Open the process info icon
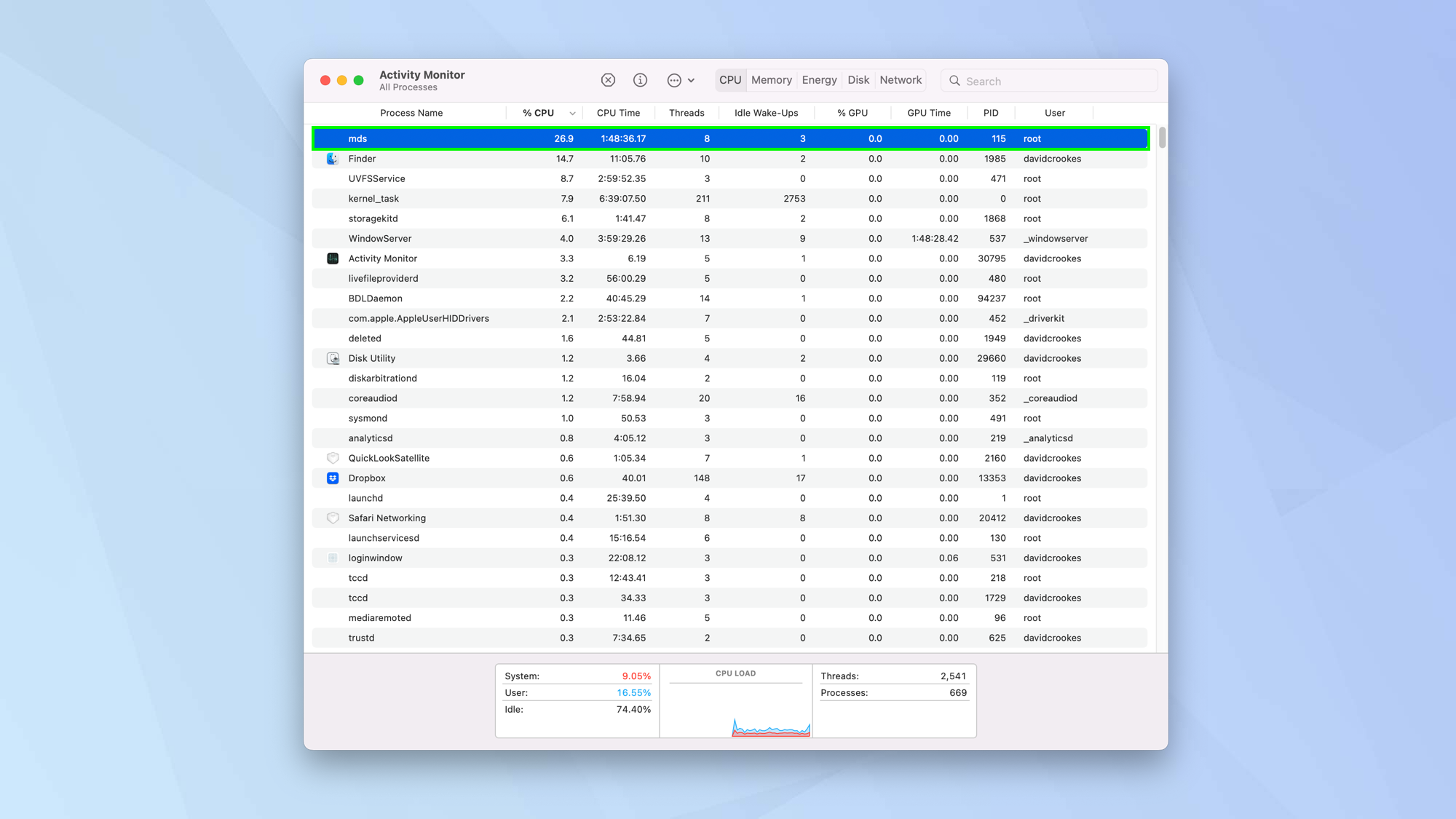The height and width of the screenshot is (819, 1456). 640,80
